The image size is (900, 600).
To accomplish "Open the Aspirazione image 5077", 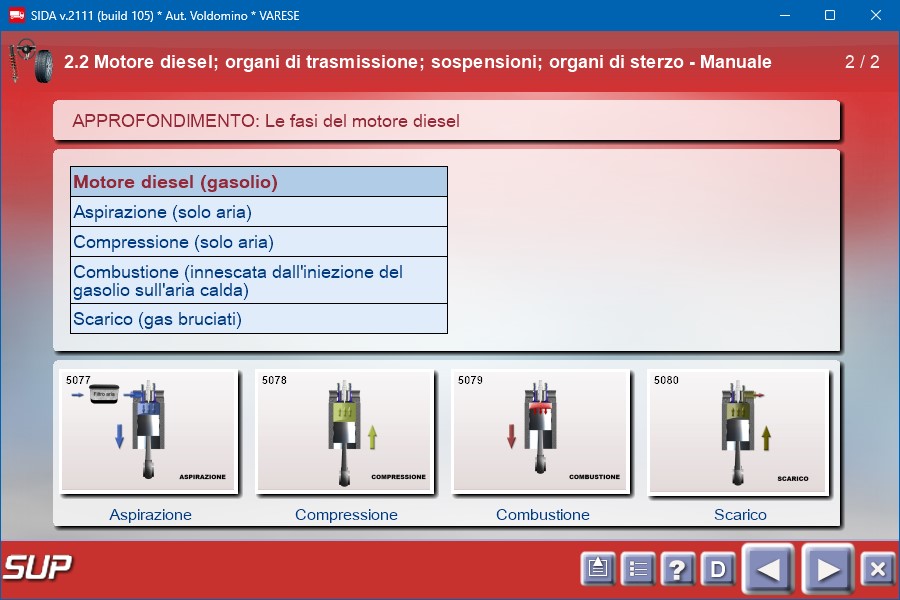I will coord(148,431).
